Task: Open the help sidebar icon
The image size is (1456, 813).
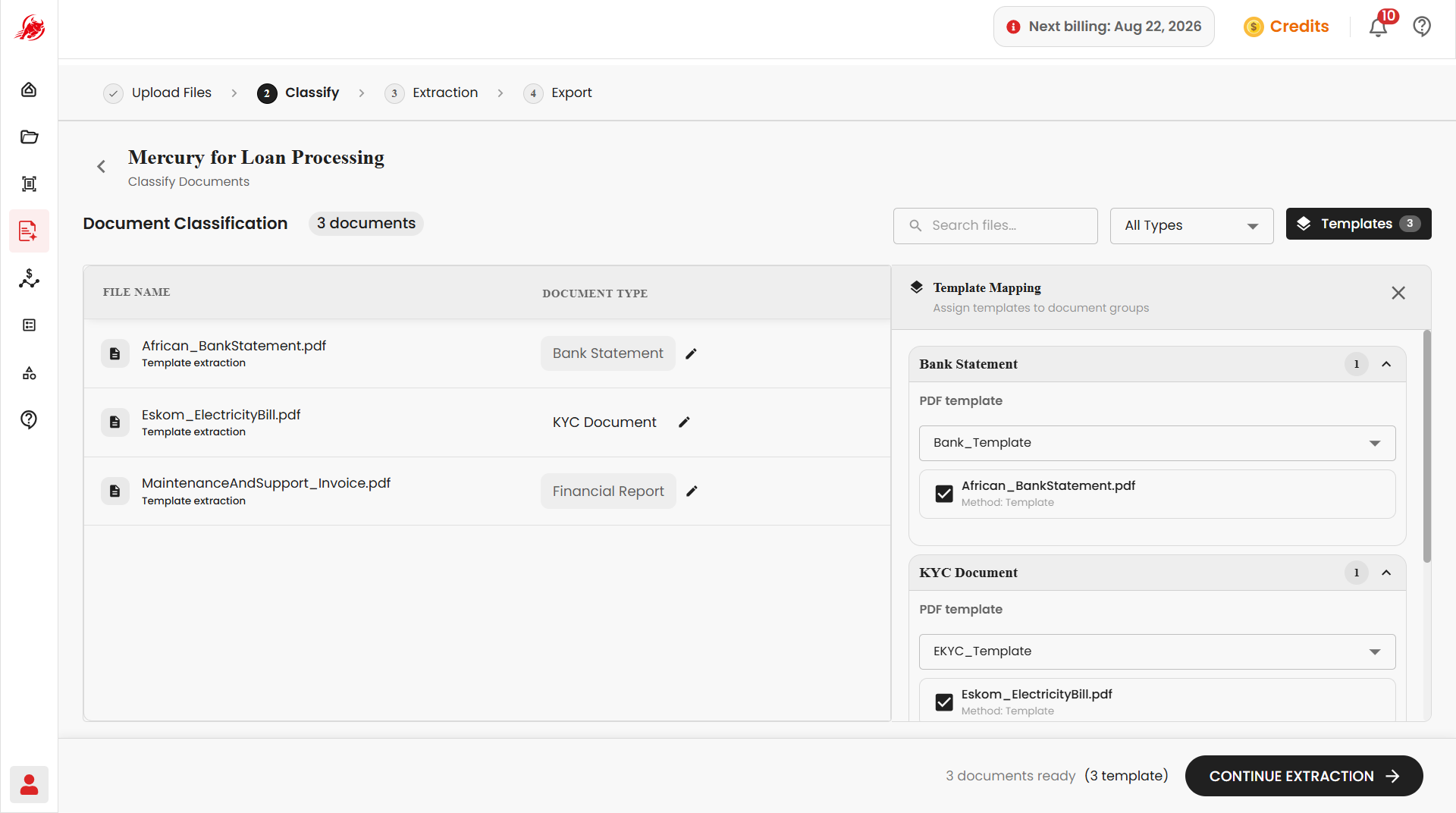Action: point(29,419)
